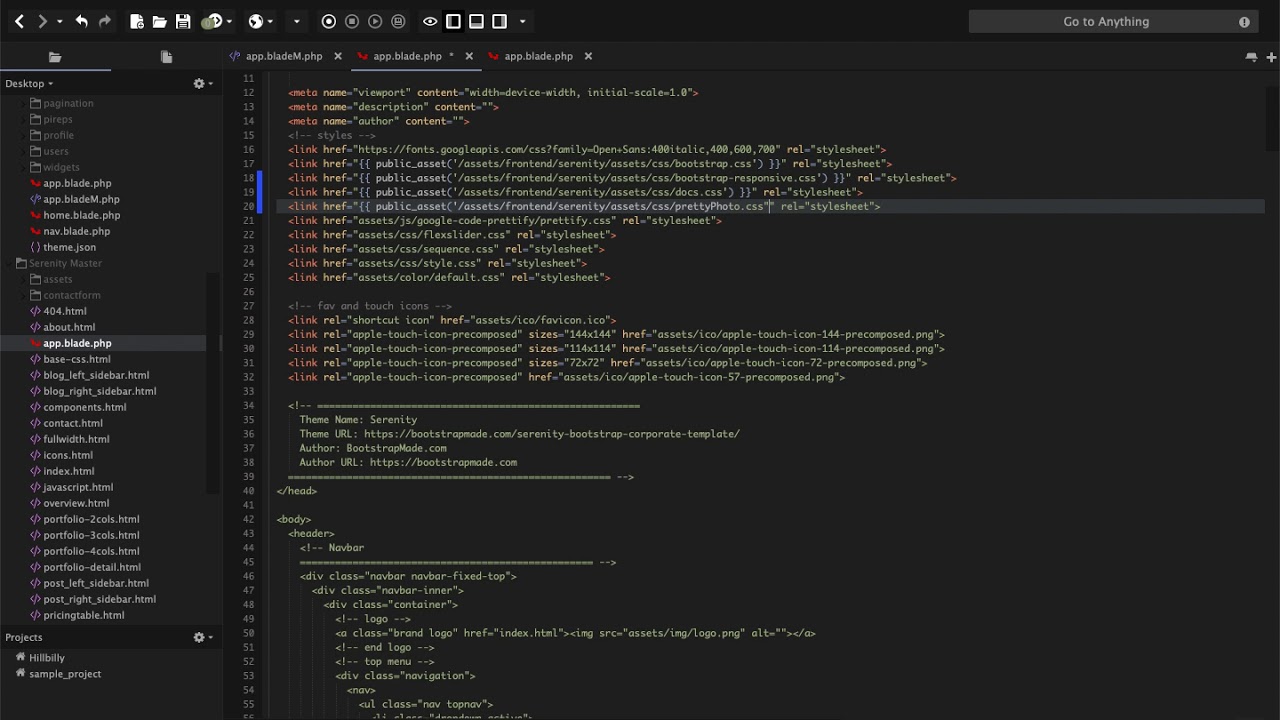
Task: Open components.html in file tree
Action: (84, 407)
